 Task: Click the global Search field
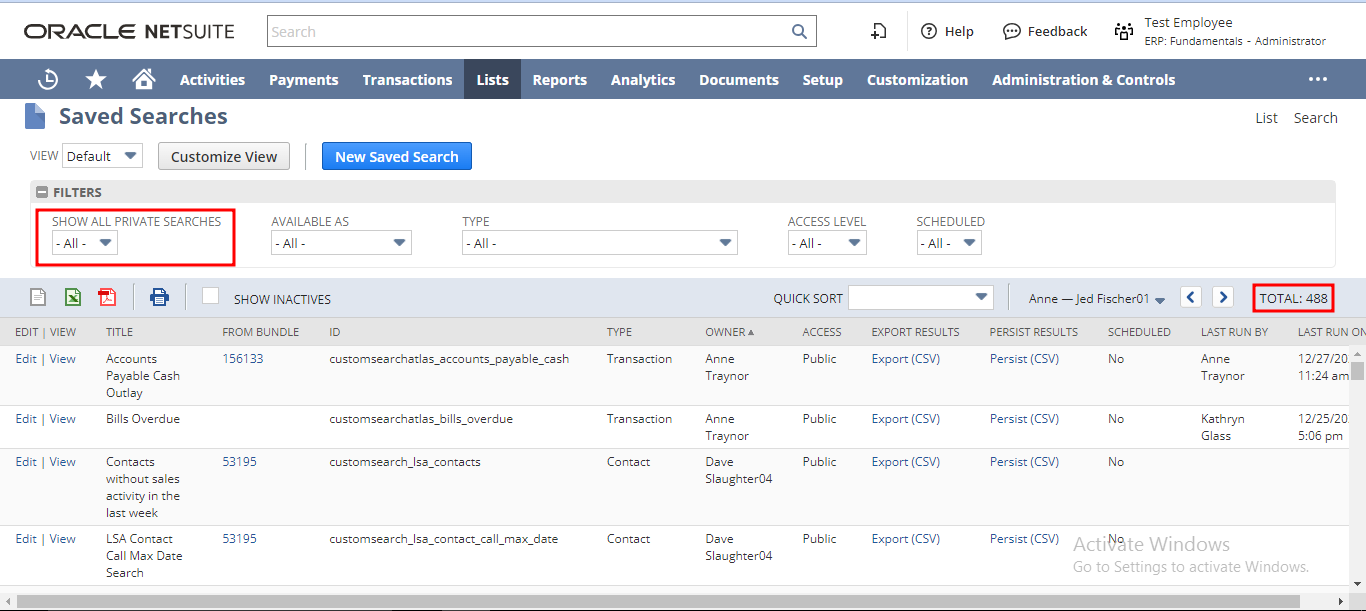click(x=530, y=32)
